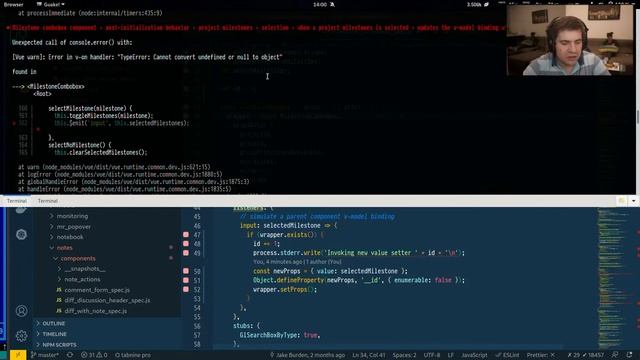
Task: Expand the note_actions folder
Action: click(82, 279)
